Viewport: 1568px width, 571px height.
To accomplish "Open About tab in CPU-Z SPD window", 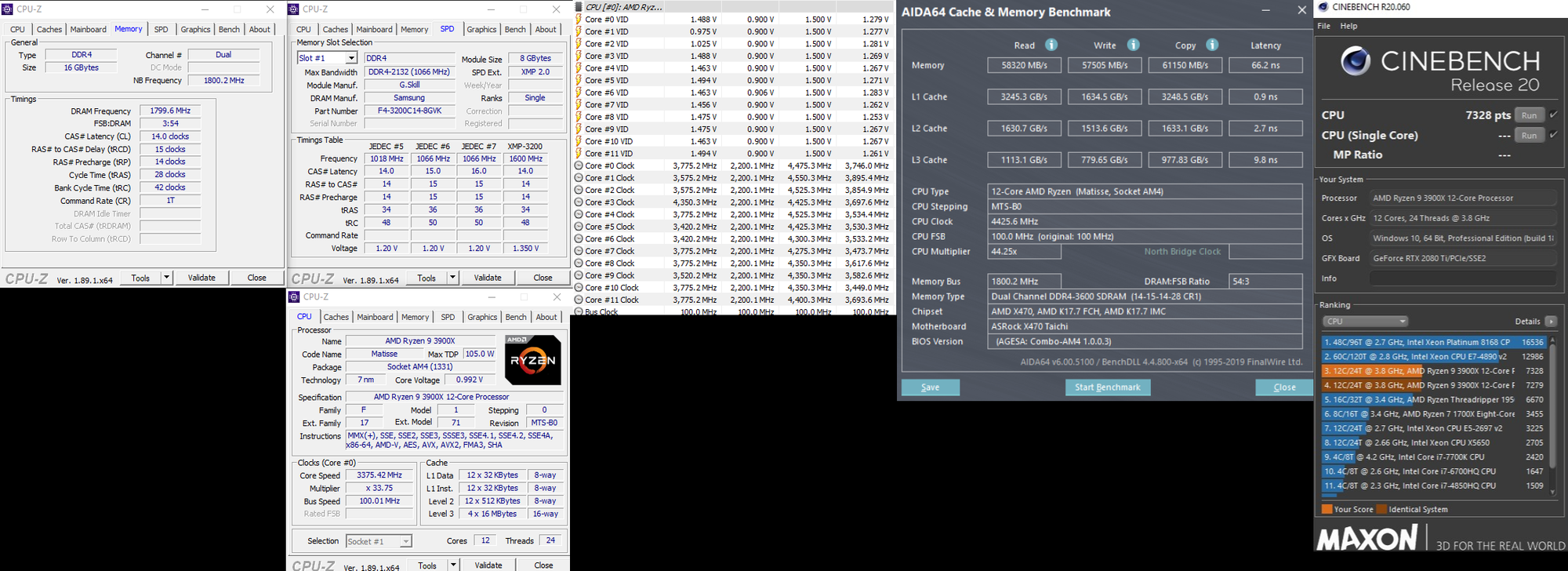I will point(546,30).
